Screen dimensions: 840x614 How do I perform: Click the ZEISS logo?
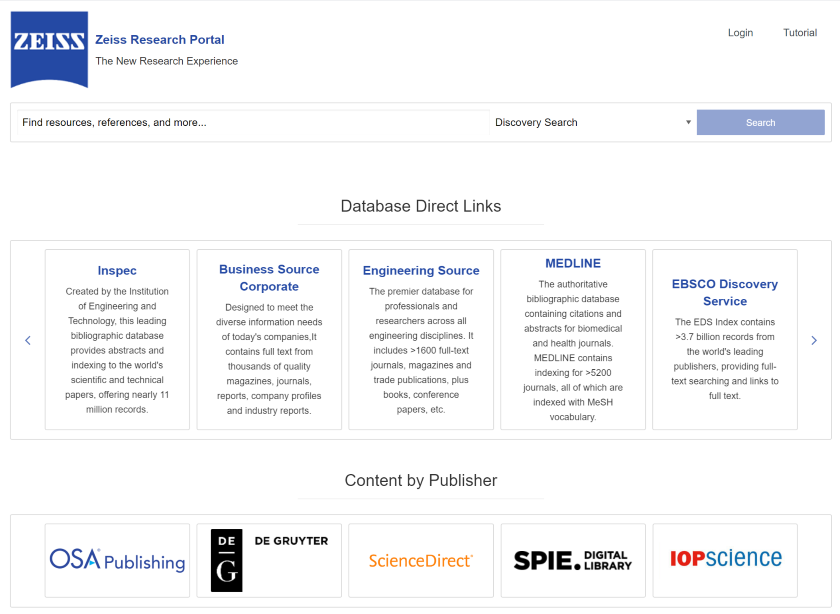pos(49,49)
